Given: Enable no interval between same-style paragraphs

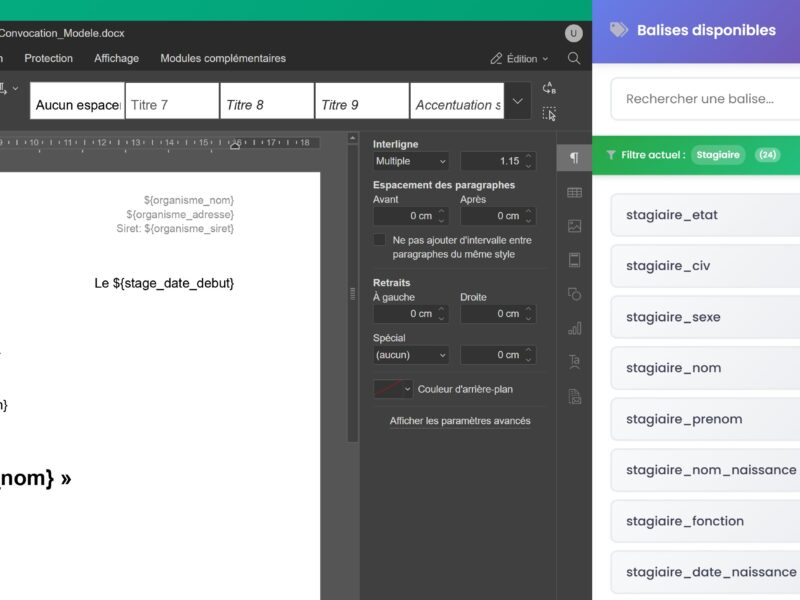Looking at the screenshot, I should 379,240.
